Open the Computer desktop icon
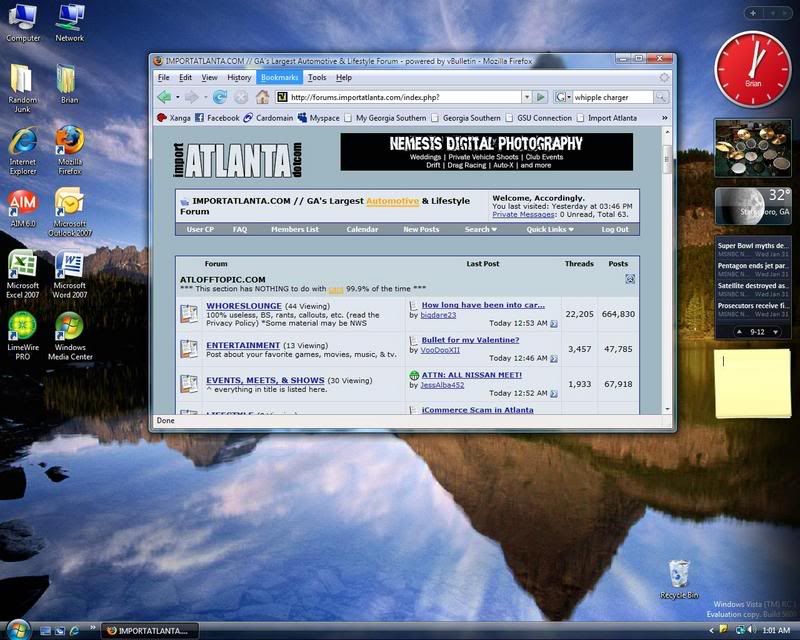 23,23
